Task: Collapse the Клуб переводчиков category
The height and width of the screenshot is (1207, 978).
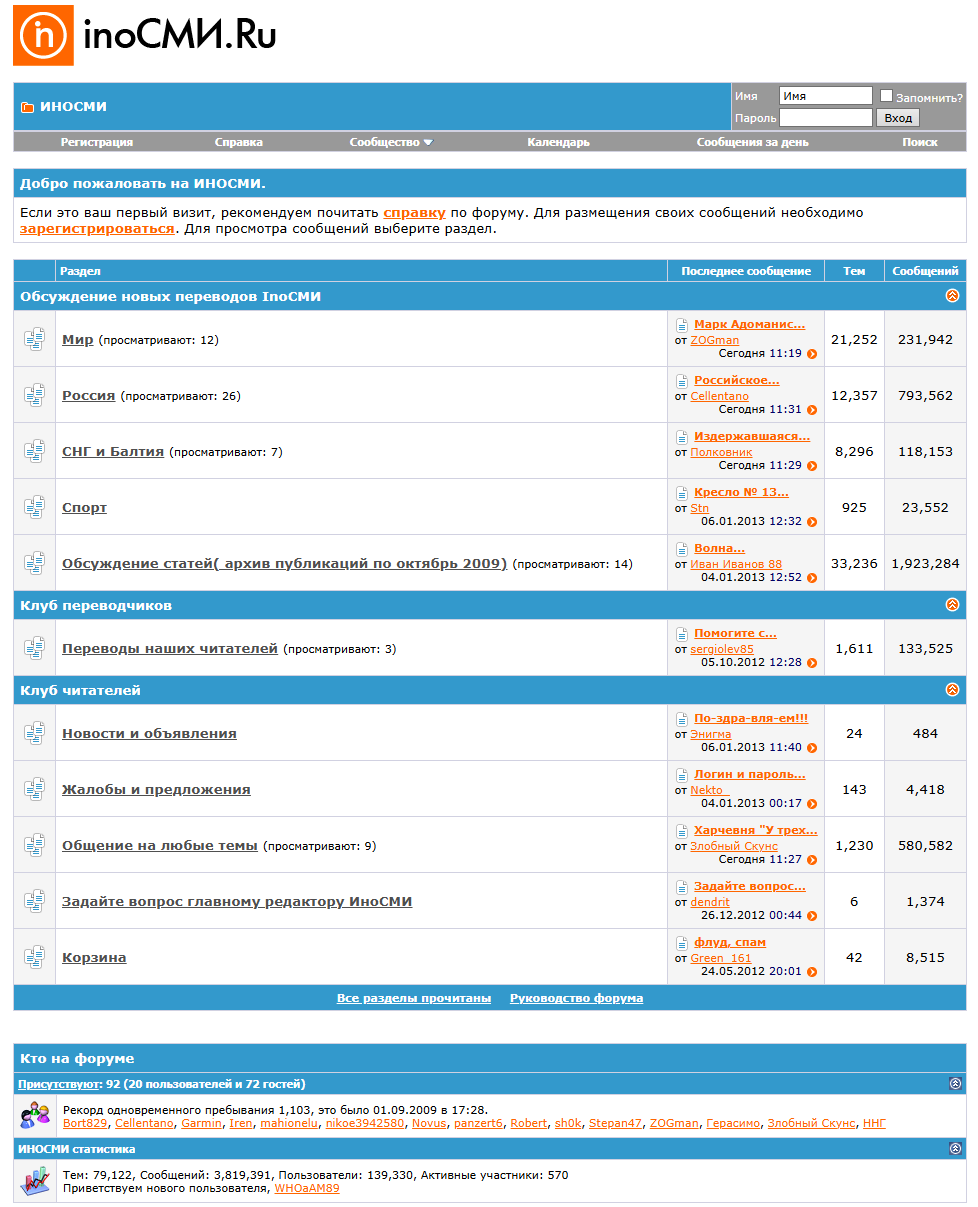Action: point(952,605)
